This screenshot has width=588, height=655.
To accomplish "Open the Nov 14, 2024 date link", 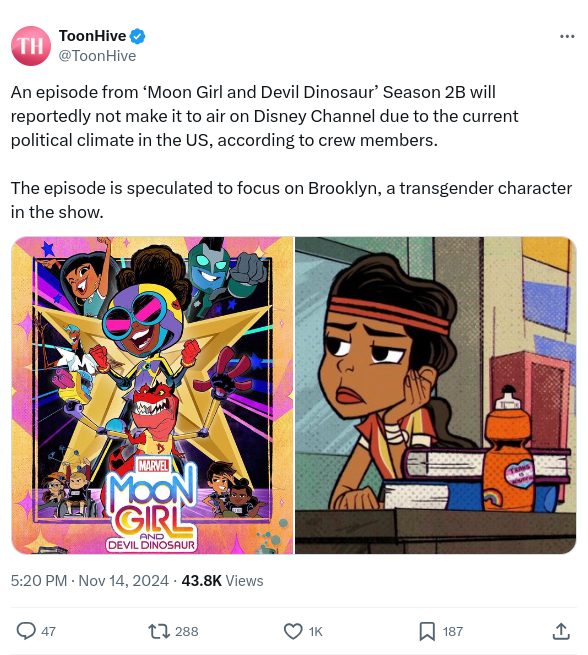I will tap(124, 581).
